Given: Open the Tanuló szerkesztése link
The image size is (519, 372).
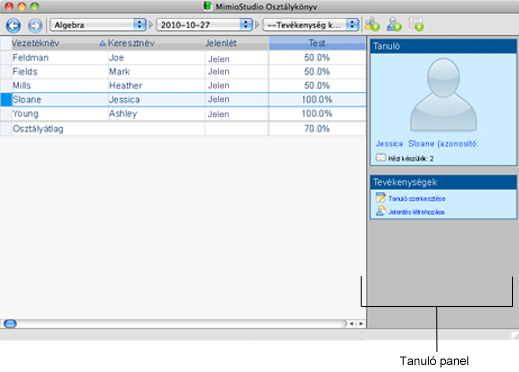Looking at the screenshot, I should (x=417, y=199).
